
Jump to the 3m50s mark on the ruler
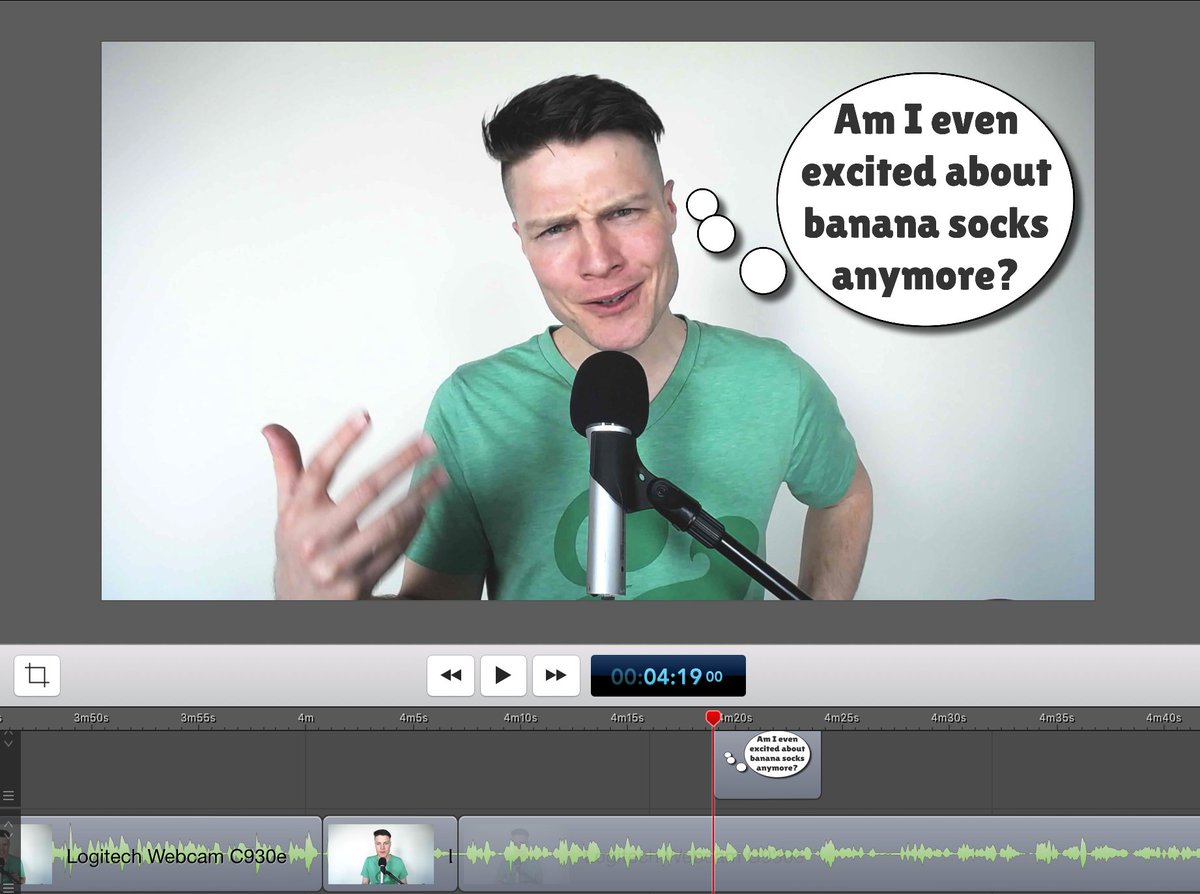[91, 718]
